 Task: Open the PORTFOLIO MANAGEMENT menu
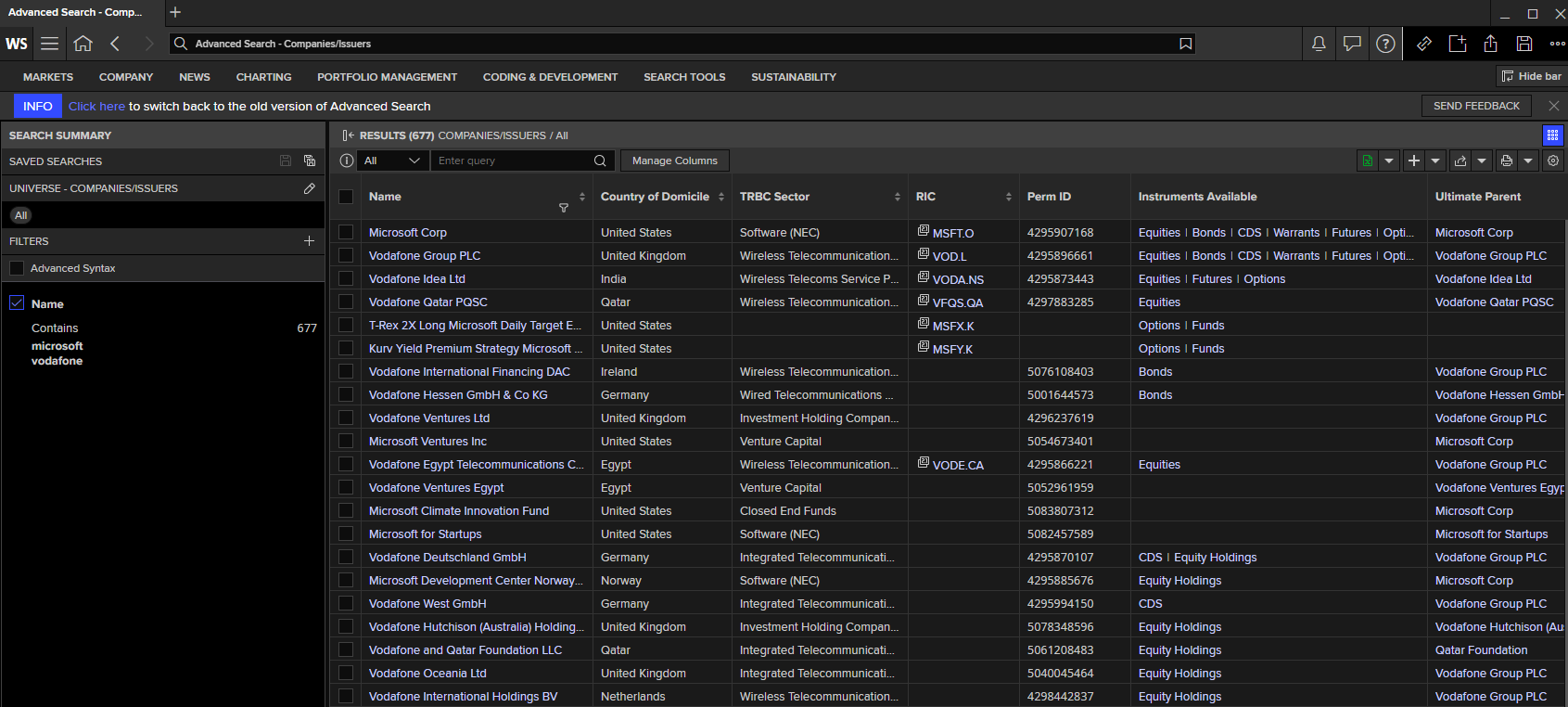click(x=387, y=77)
